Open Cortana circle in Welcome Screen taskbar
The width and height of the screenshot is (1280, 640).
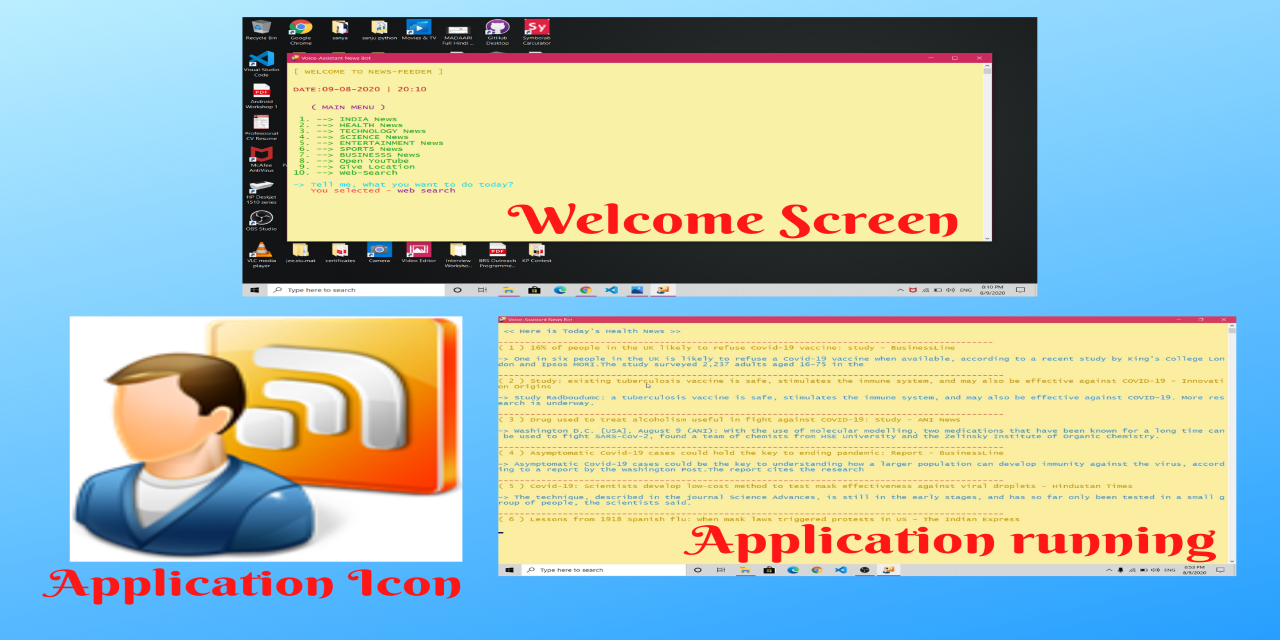[x=458, y=290]
